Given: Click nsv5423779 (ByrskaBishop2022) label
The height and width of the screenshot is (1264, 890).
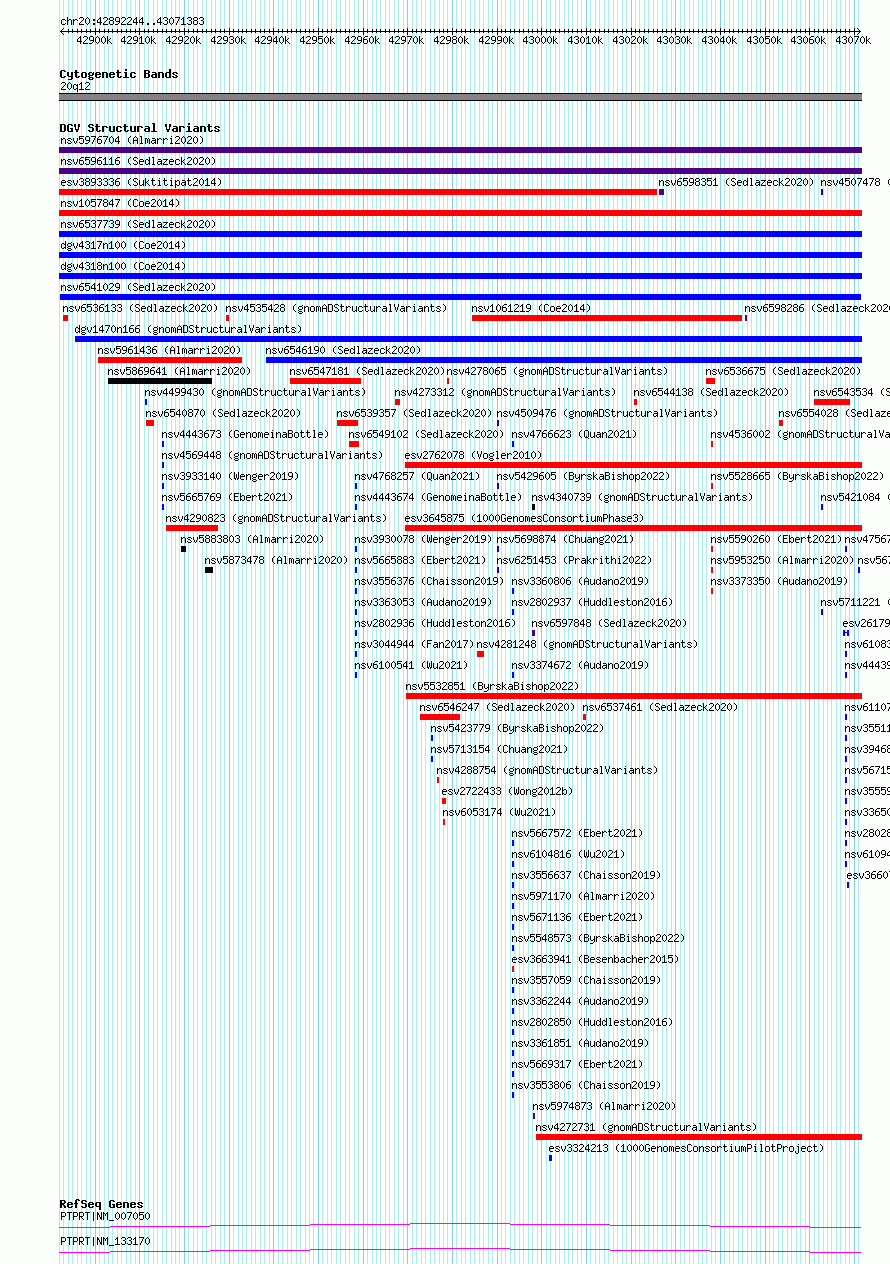Looking at the screenshot, I should (x=517, y=728).
